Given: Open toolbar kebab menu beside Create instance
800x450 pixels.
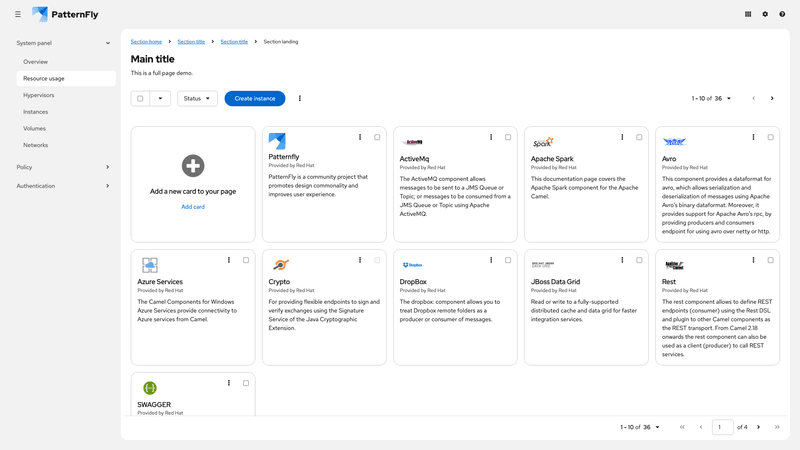Looking at the screenshot, I should (x=300, y=98).
